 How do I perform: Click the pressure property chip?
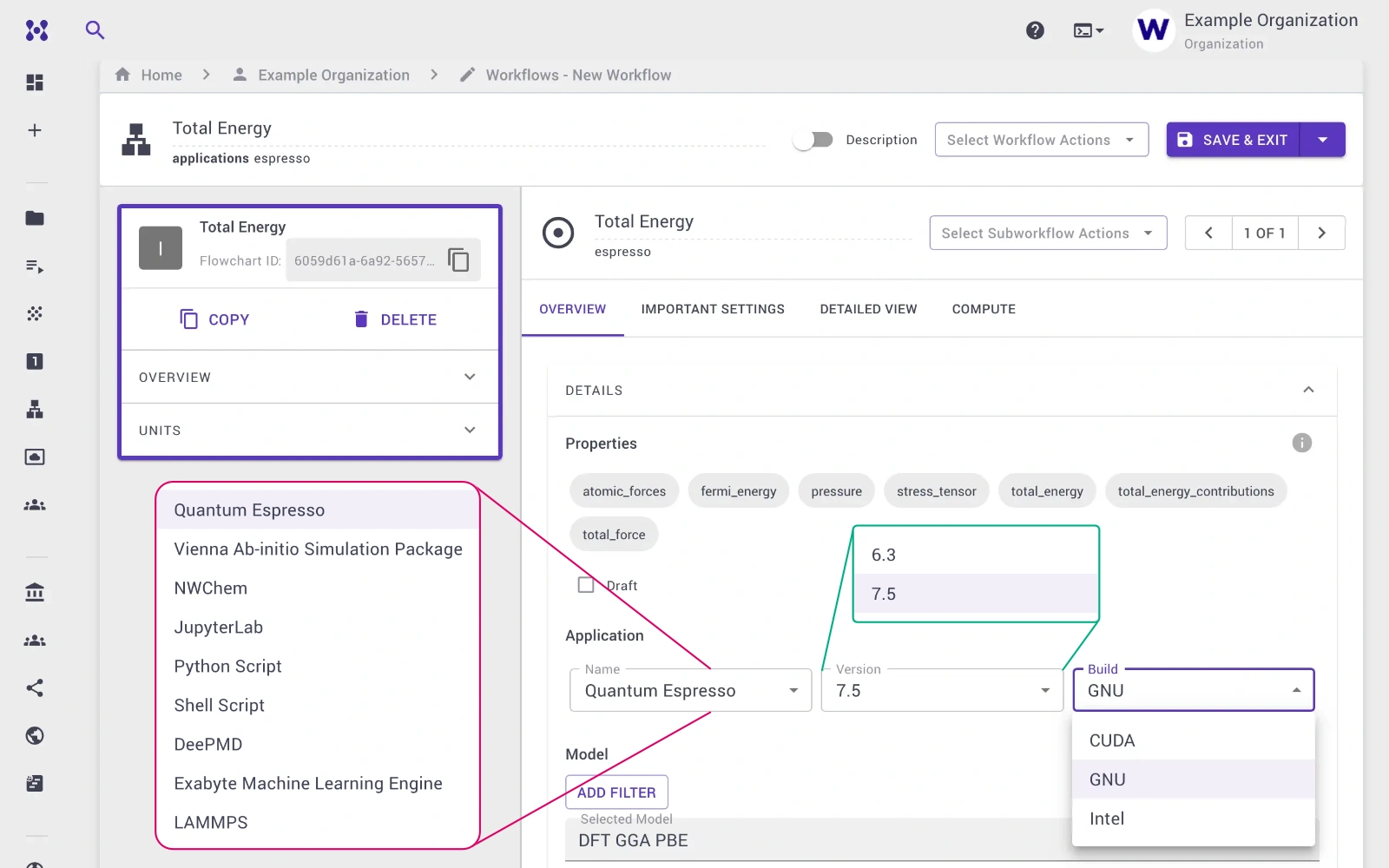point(837,491)
